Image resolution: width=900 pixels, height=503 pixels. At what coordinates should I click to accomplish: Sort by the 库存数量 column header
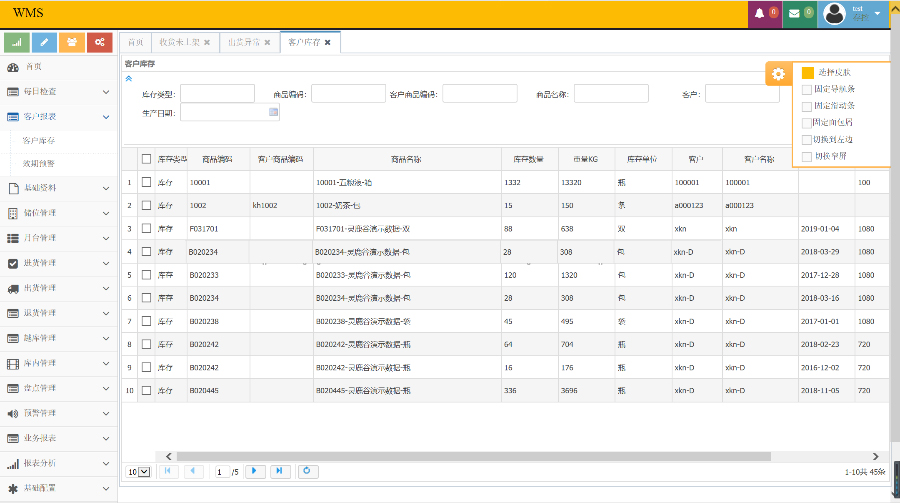pyautogui.click(x=529, y=159)
